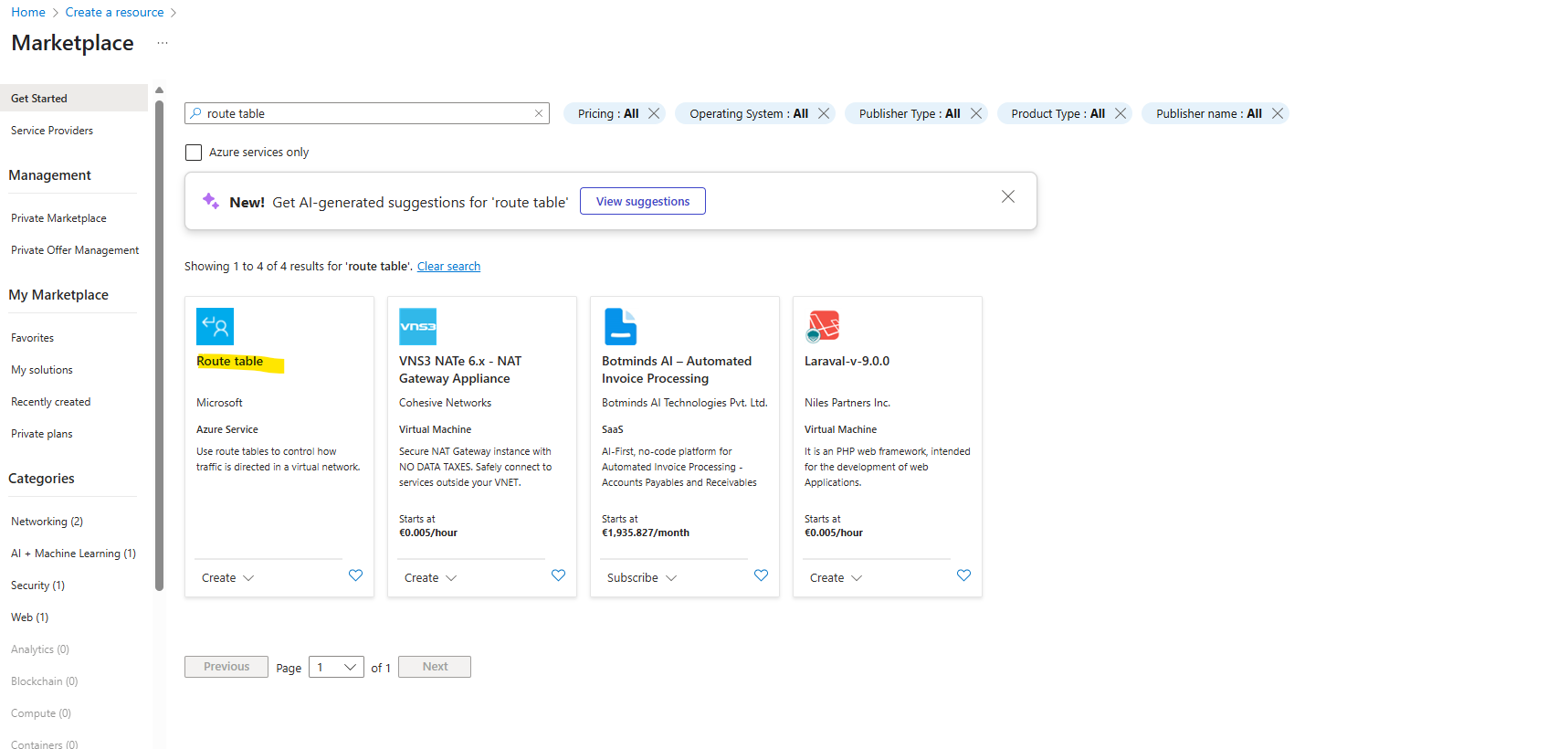Go to Create a resource breadcrumb
This screenshot has width=1568, height=749.
coord(114,12)
